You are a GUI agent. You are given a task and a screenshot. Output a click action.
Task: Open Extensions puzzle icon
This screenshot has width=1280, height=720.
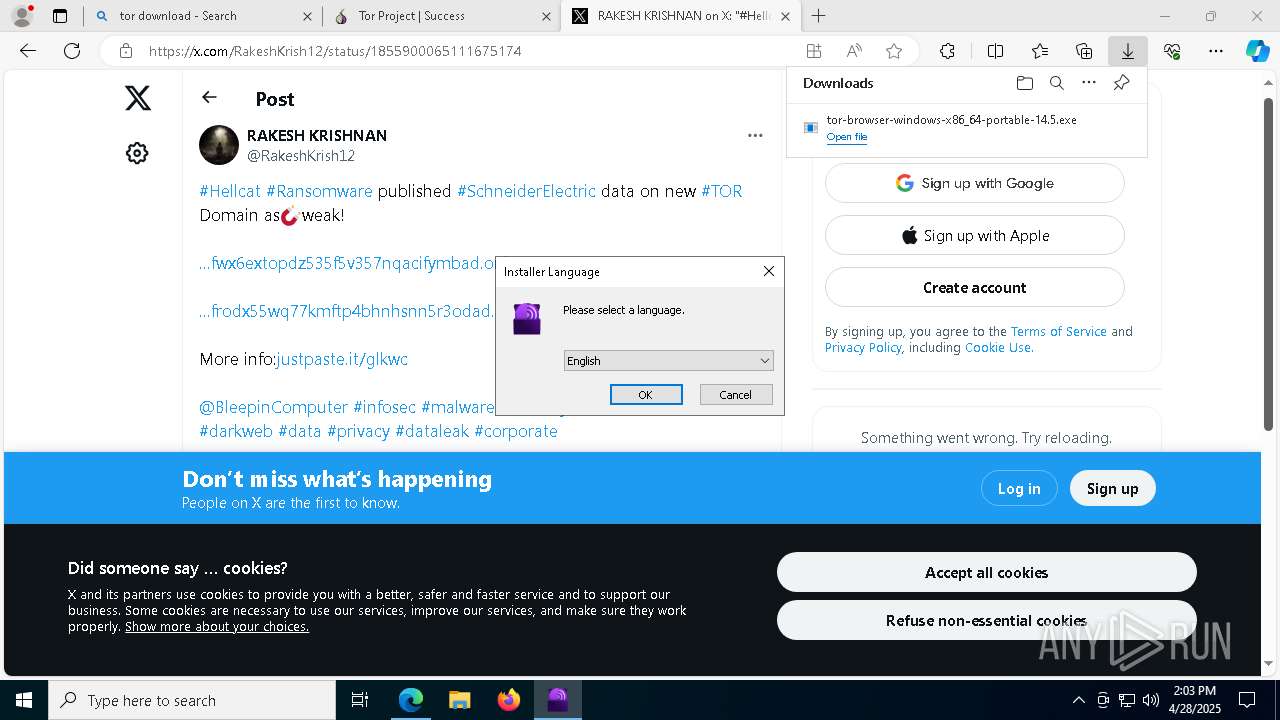tap(947, 51)
